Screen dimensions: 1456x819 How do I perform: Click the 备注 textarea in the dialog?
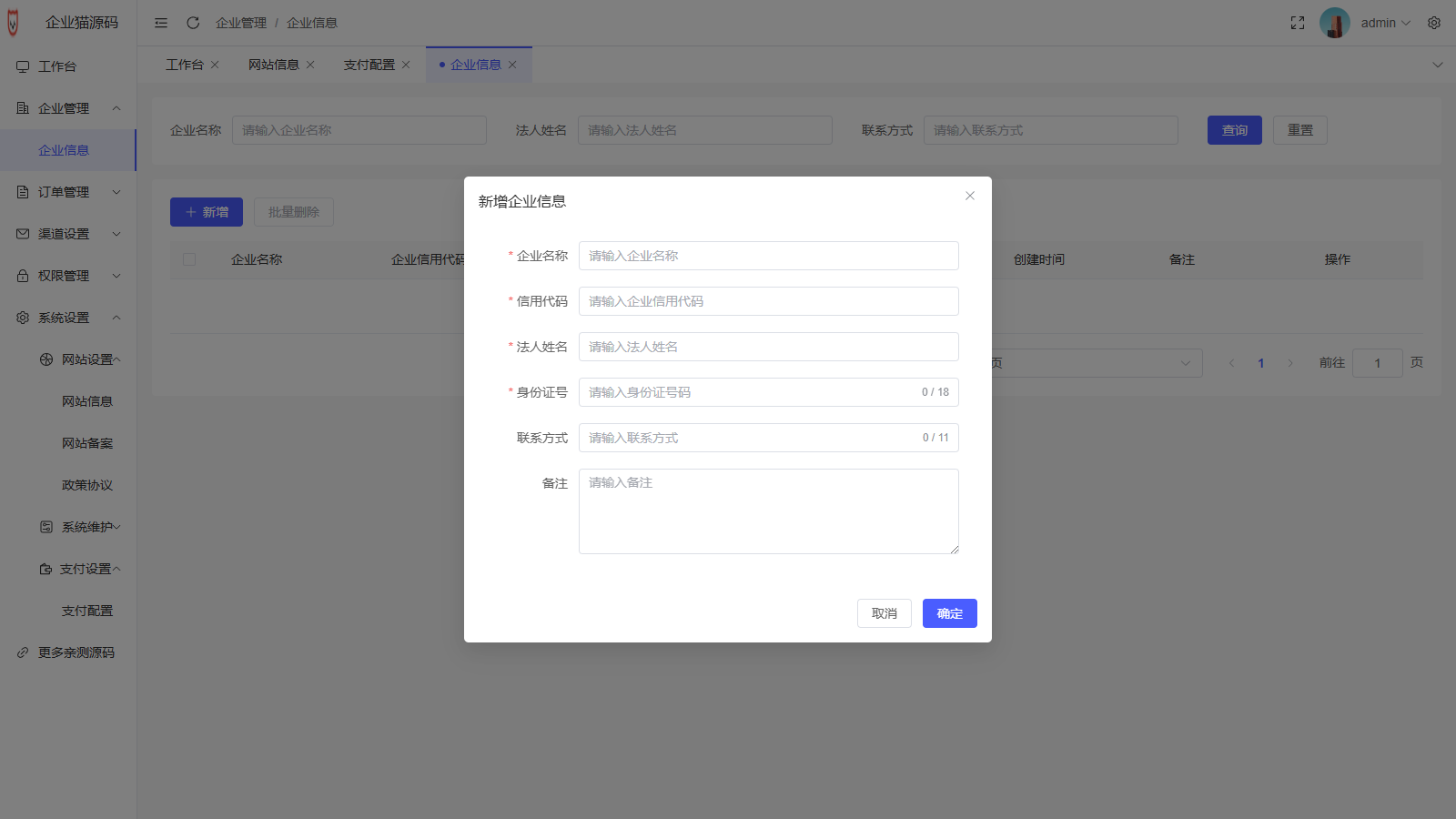[768, 511]
